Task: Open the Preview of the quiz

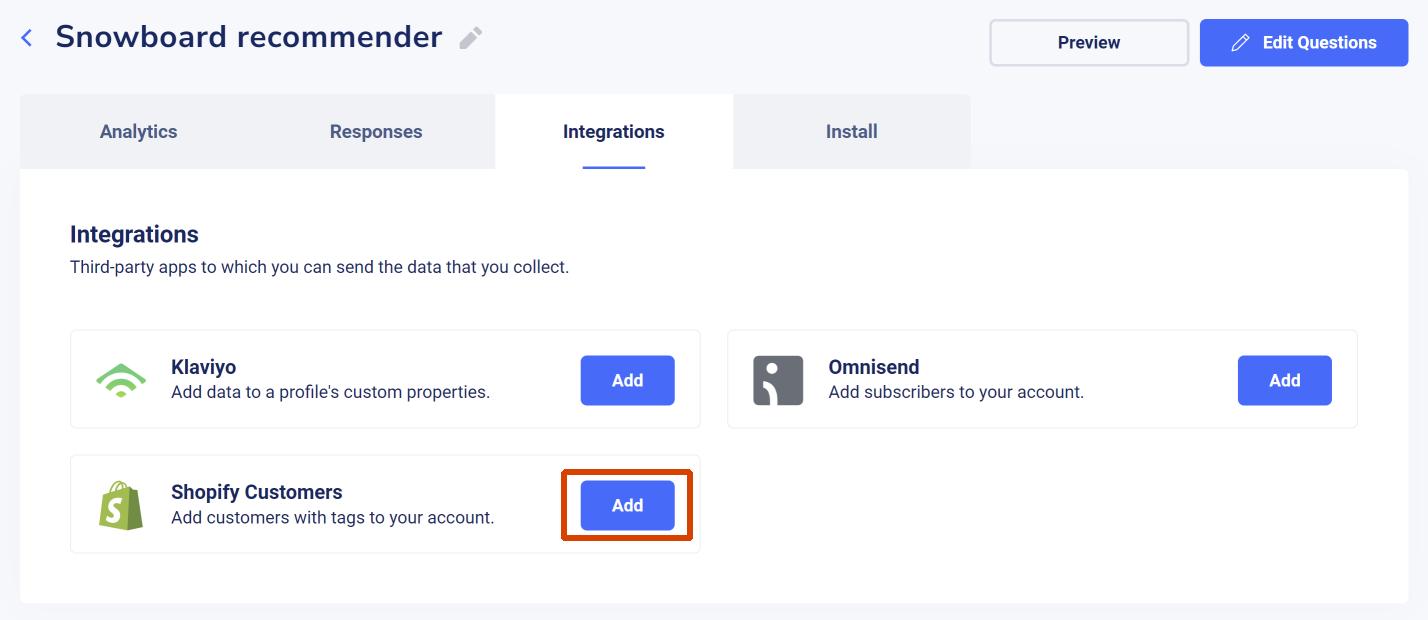Action: (x=1089, y=43)
